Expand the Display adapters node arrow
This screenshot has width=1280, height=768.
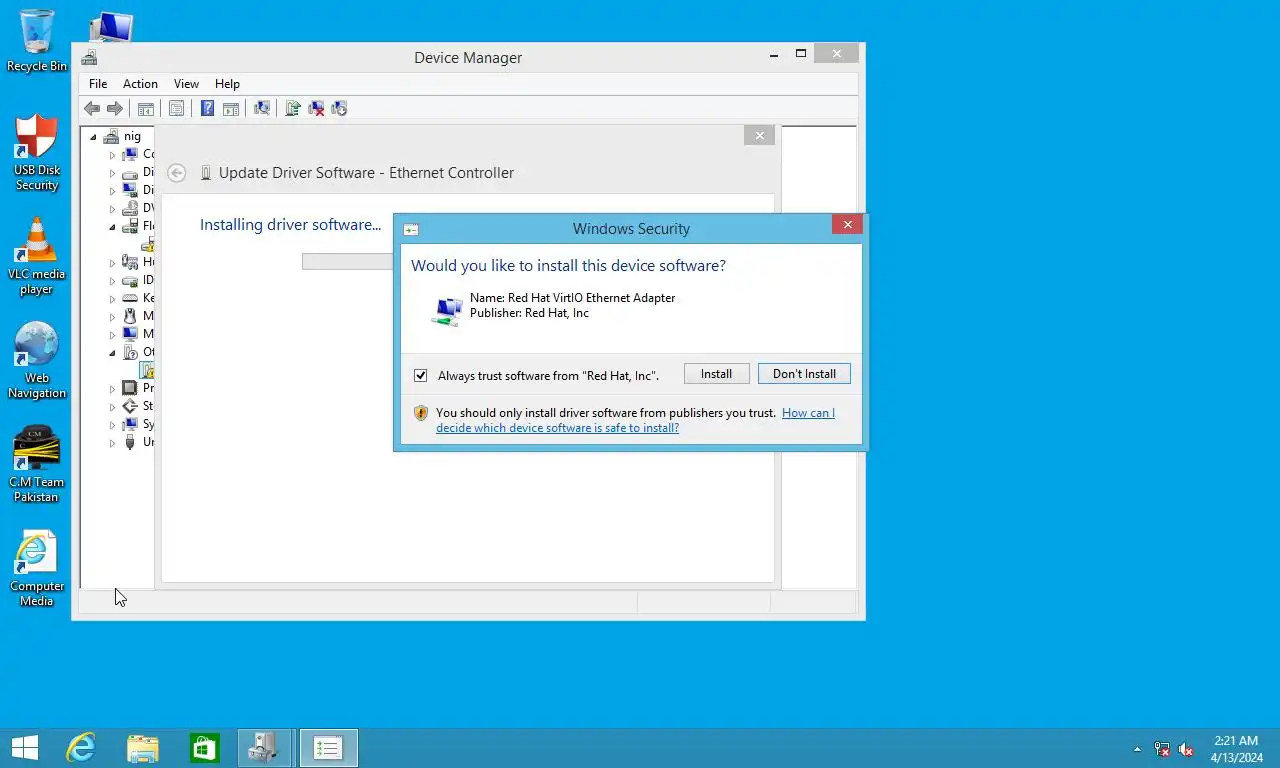112,191
